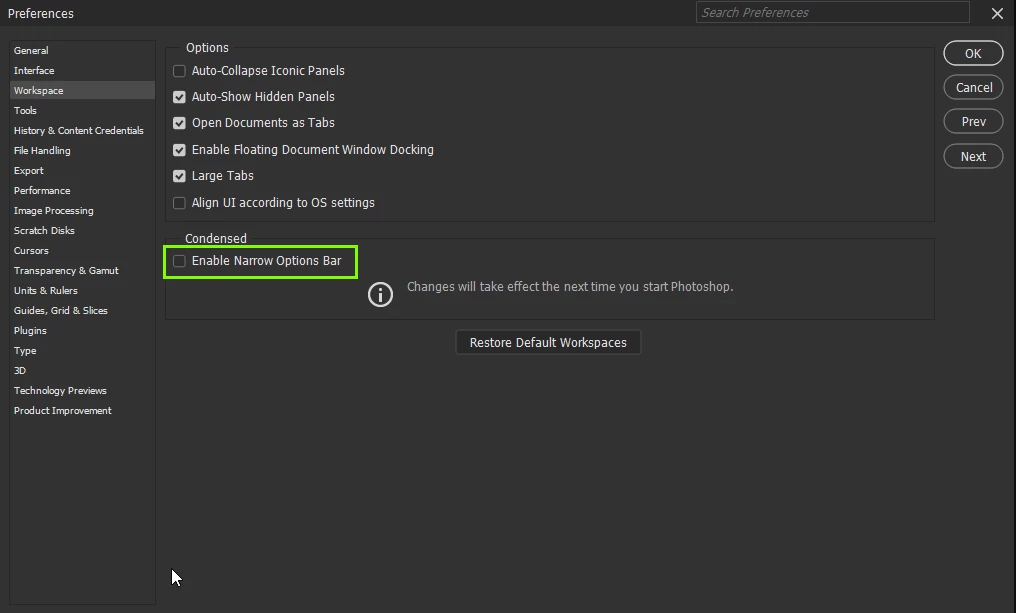Screen dimensions: 1016x613
Task: Open History & Content Credentials settings
Action: [x=82, y=131]
